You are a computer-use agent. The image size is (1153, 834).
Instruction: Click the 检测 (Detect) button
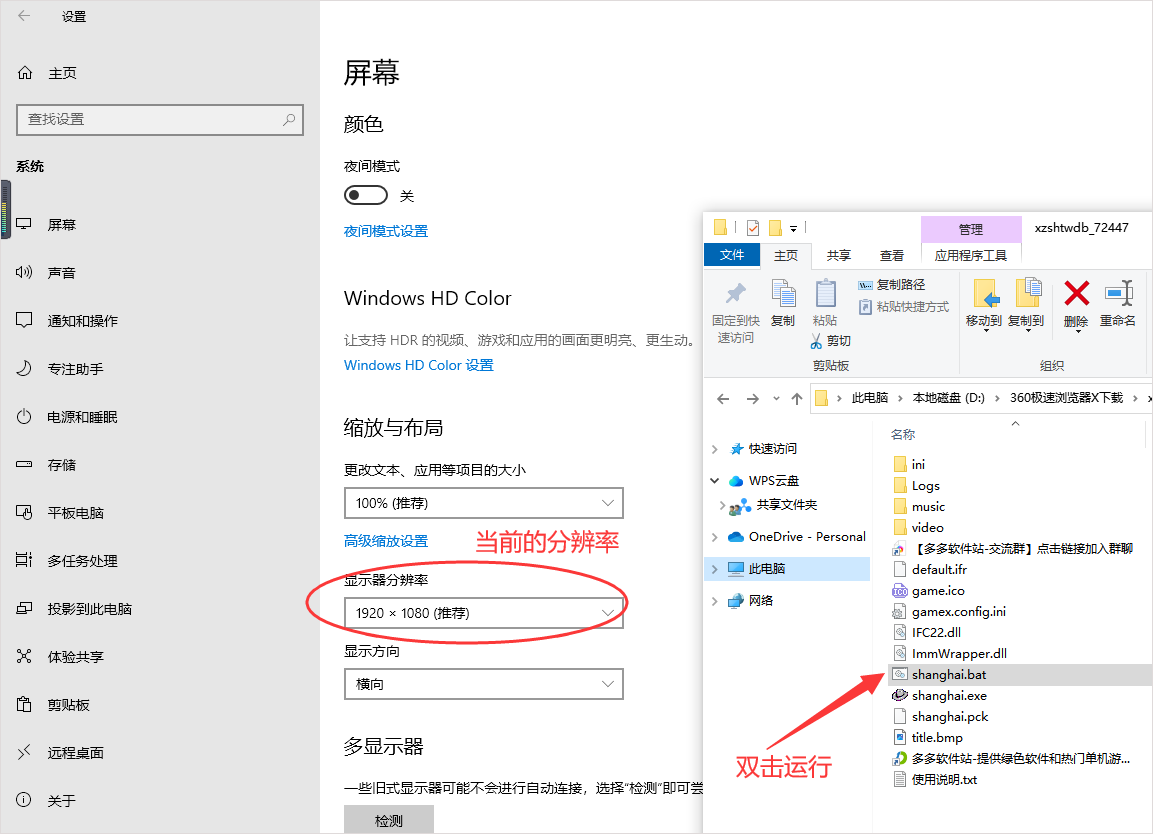click(x=389, y=818)
